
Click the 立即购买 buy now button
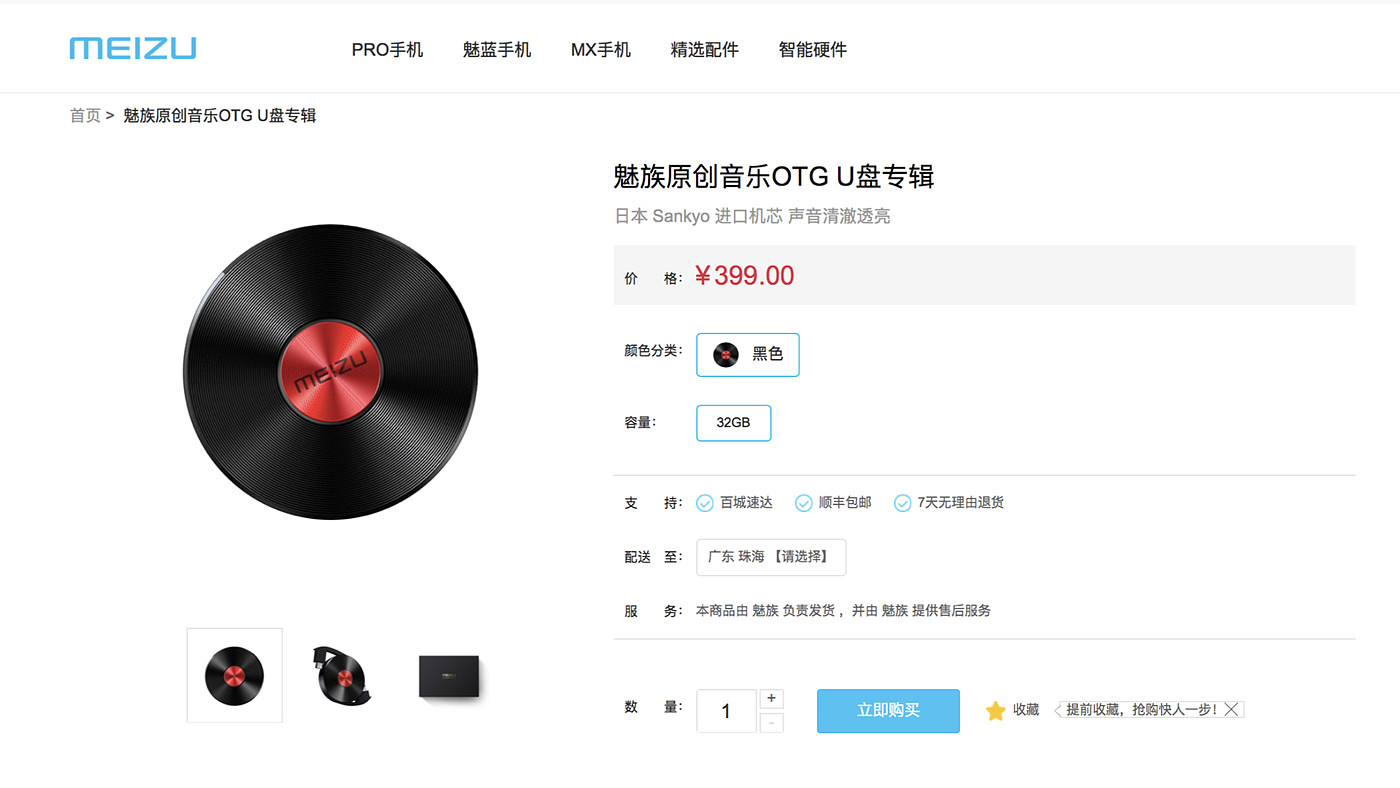point(888,710)
